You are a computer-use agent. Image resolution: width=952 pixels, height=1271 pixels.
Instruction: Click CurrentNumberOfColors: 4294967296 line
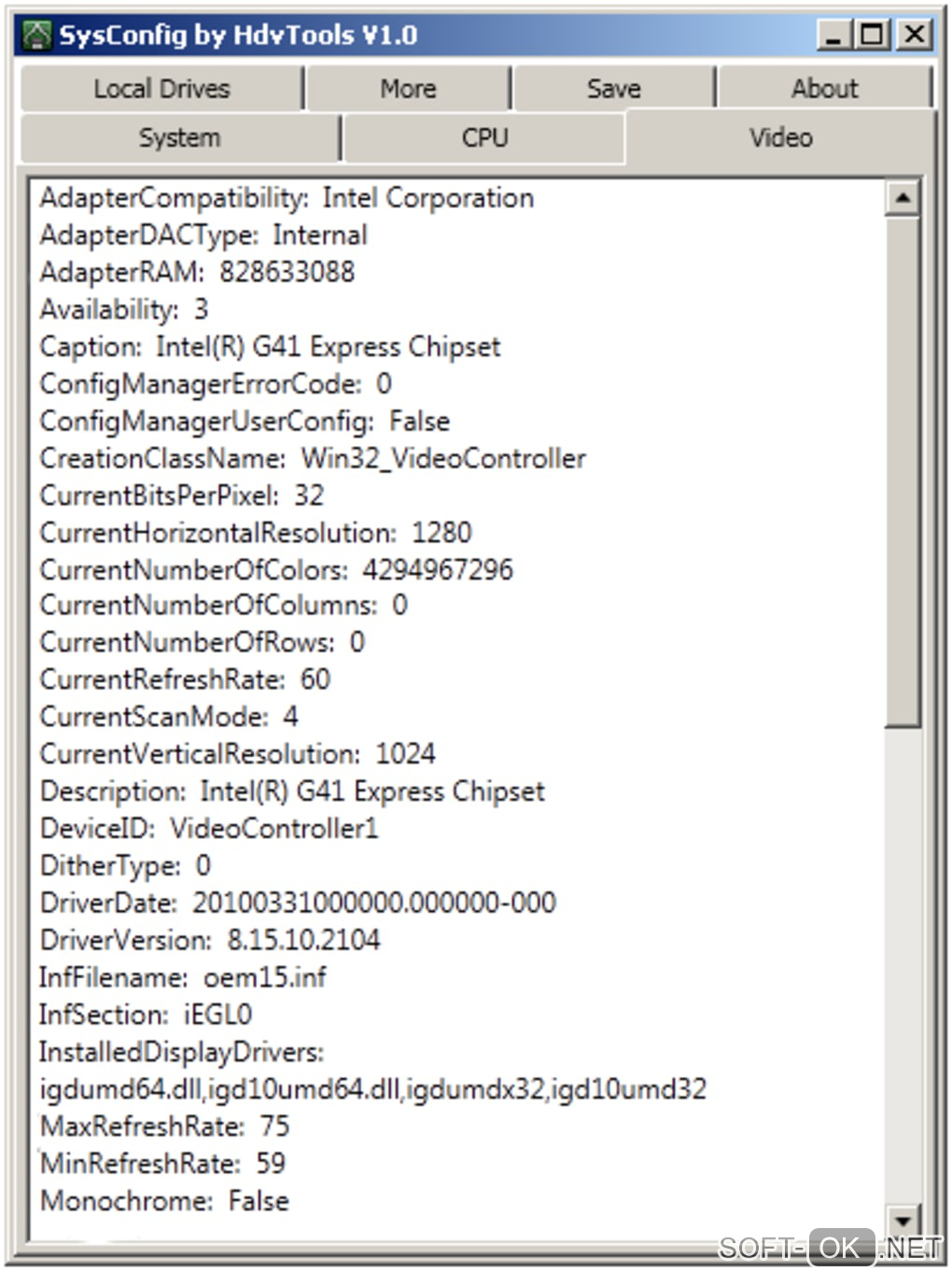coord(276,570)
